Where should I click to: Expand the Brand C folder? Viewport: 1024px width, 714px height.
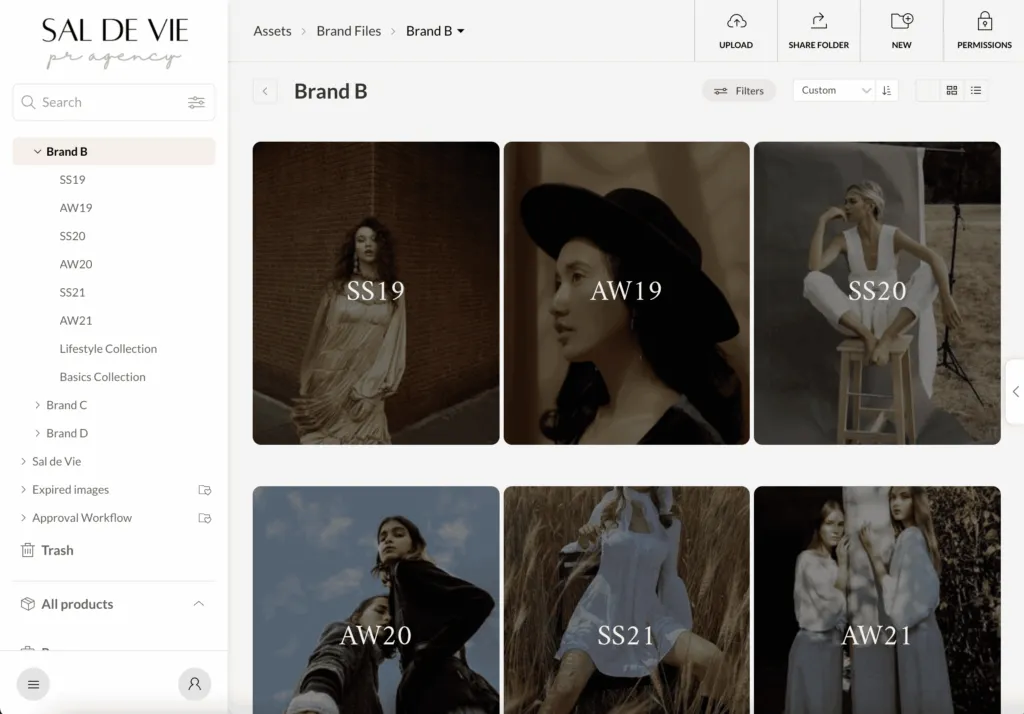coord(37,405)
